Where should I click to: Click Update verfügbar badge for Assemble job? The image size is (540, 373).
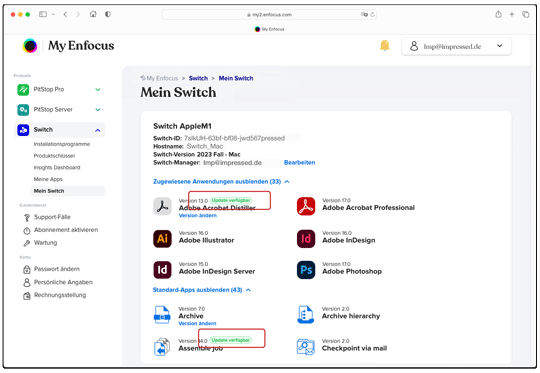[x=231, y=340]
